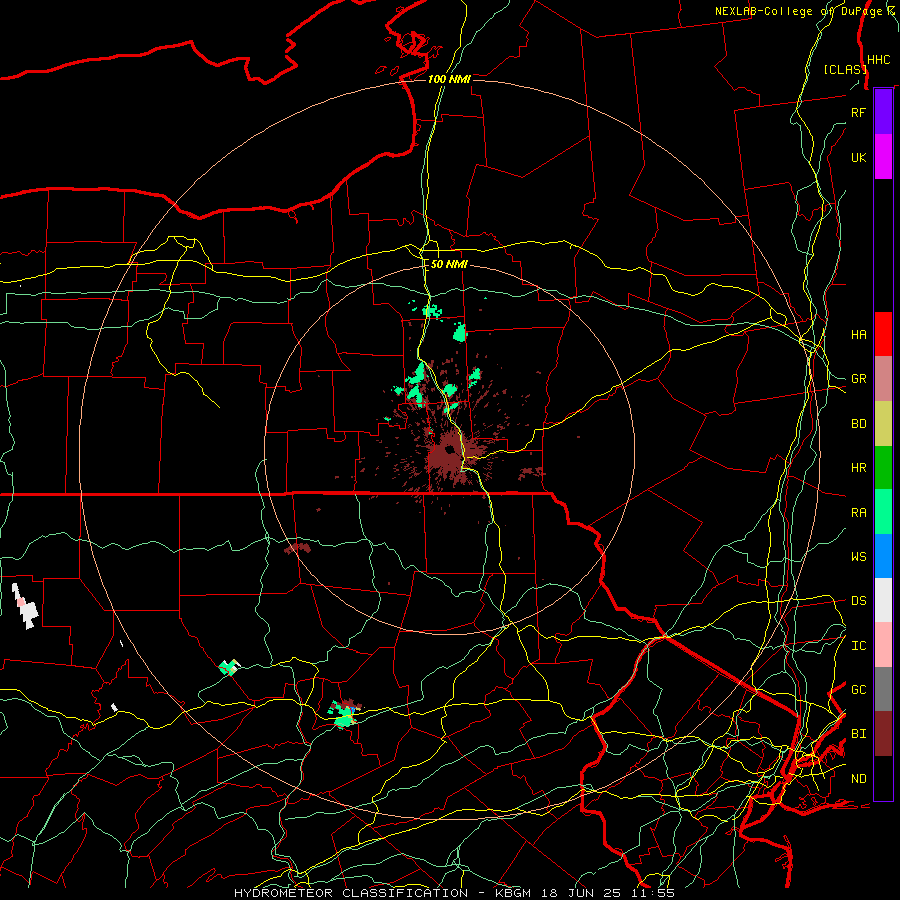This screenshot has height=900, width=900.
Task: Select the pale pink IC legend swatch
Action: pos(883,645)
